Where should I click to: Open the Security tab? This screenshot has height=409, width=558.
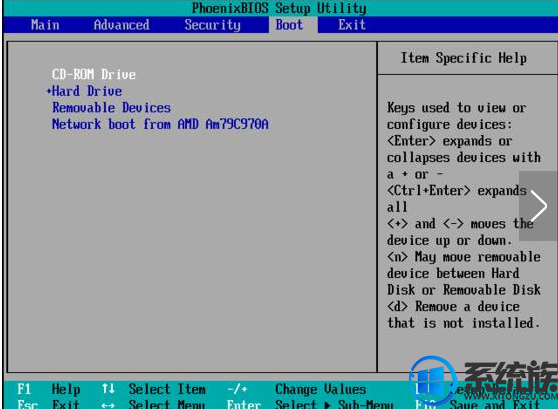[x=212, y=25]
